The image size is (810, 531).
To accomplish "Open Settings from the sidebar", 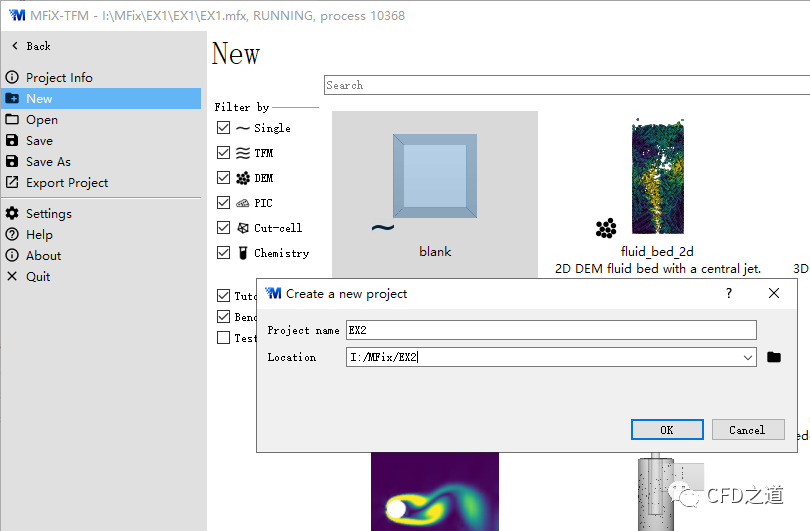I will click(101, 213).
